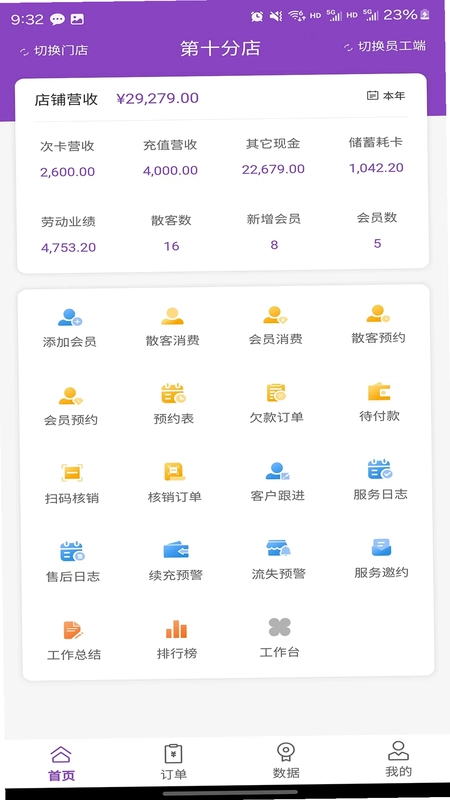
Task: Tap the 散客消费 walk-in consumption icon
Action: pyautogui.click(x=172, y=316)
